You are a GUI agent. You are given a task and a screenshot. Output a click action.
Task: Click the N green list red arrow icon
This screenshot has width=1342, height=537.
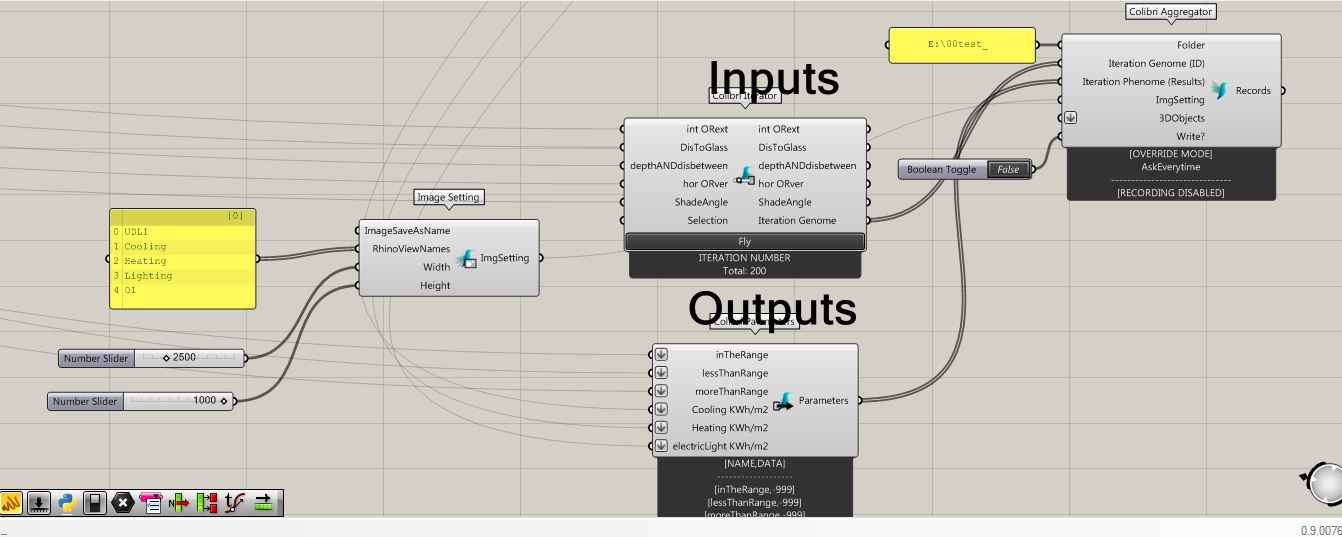(x=179, y=503)
